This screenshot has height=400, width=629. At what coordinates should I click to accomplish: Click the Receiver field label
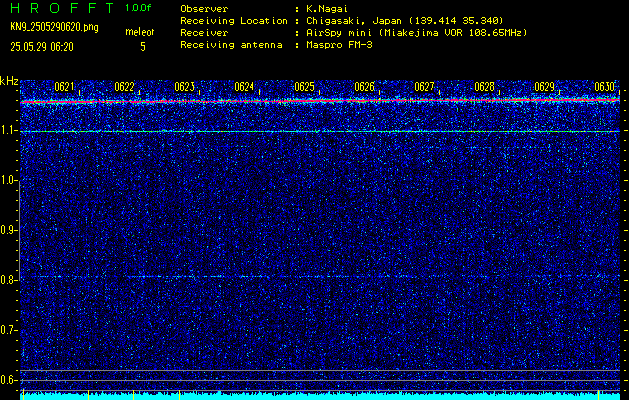[x=204, y=33]
